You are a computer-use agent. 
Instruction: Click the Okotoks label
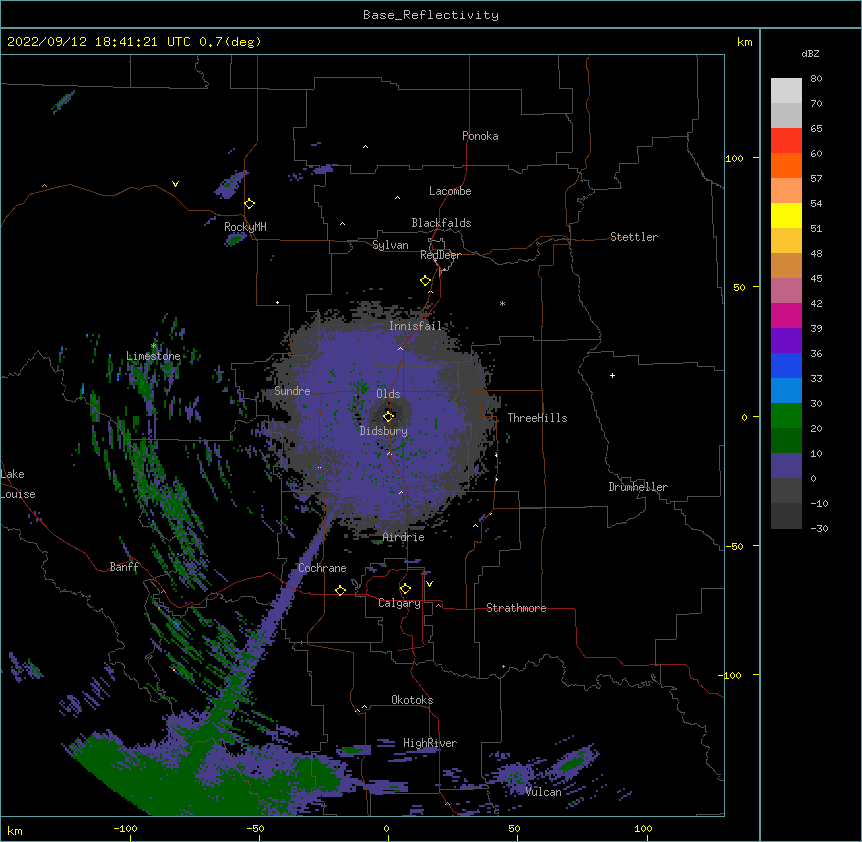pyautogui.click(x=412, y=700)
